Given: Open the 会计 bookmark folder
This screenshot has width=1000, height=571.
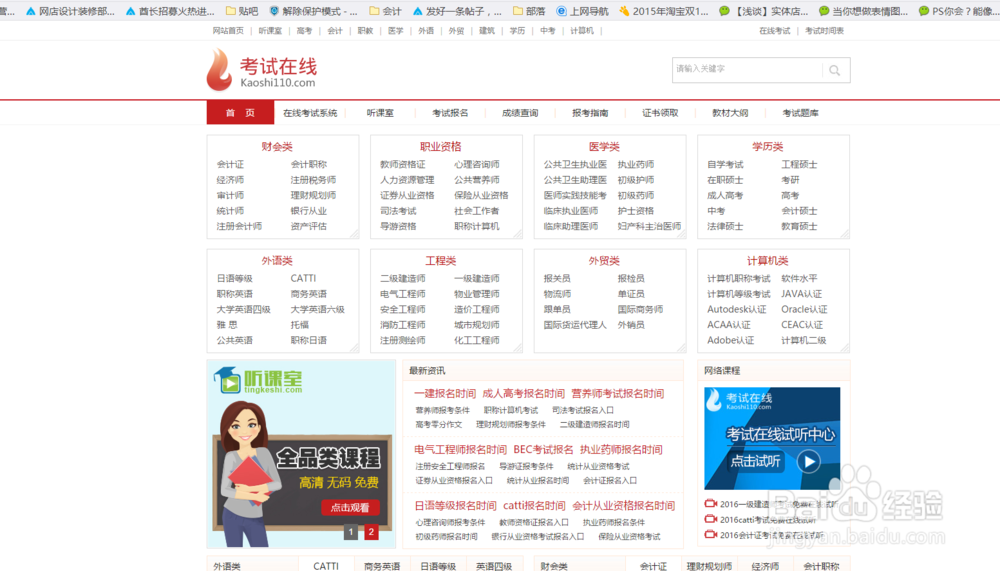Looking at the screenshot, I should [386, 11].
